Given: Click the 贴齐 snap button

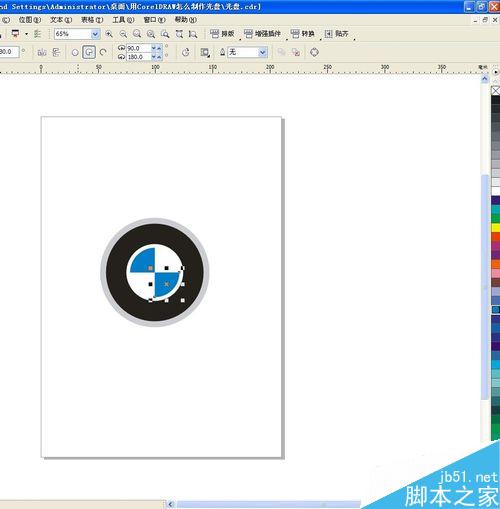Looking at the screenshot, I should point(336,34).
